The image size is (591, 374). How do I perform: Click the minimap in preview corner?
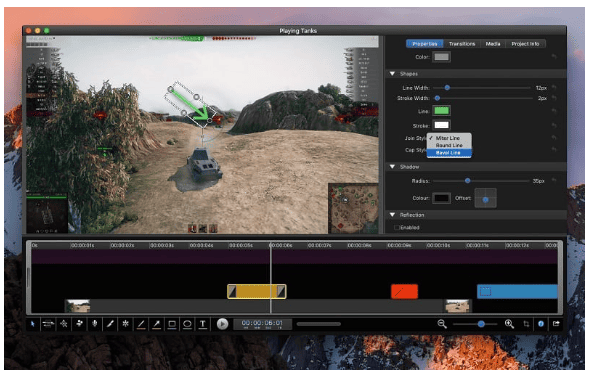point(353,208)
